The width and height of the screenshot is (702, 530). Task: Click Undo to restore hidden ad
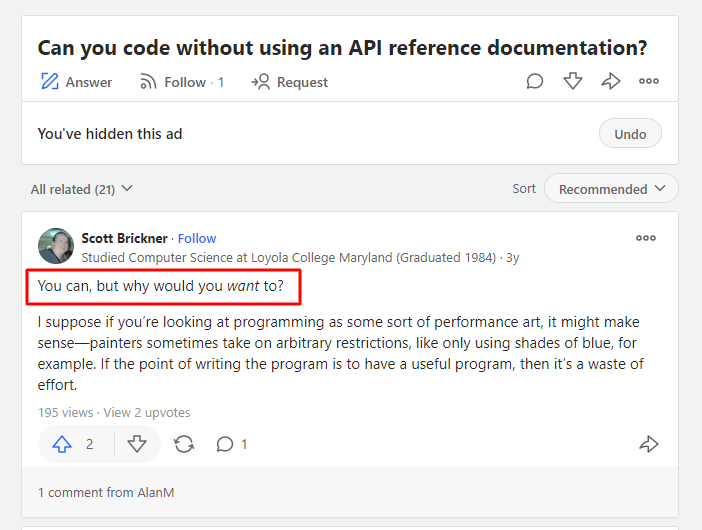[630, 133]
